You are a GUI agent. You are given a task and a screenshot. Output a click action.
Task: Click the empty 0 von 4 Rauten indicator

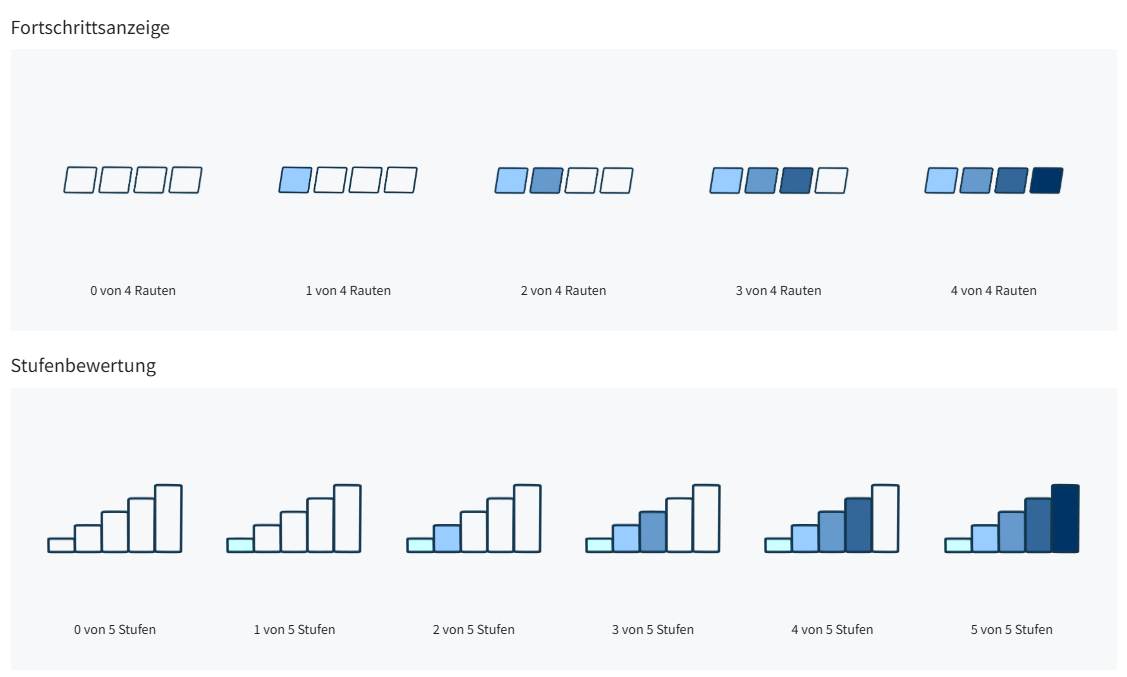(x=133, y=180)
